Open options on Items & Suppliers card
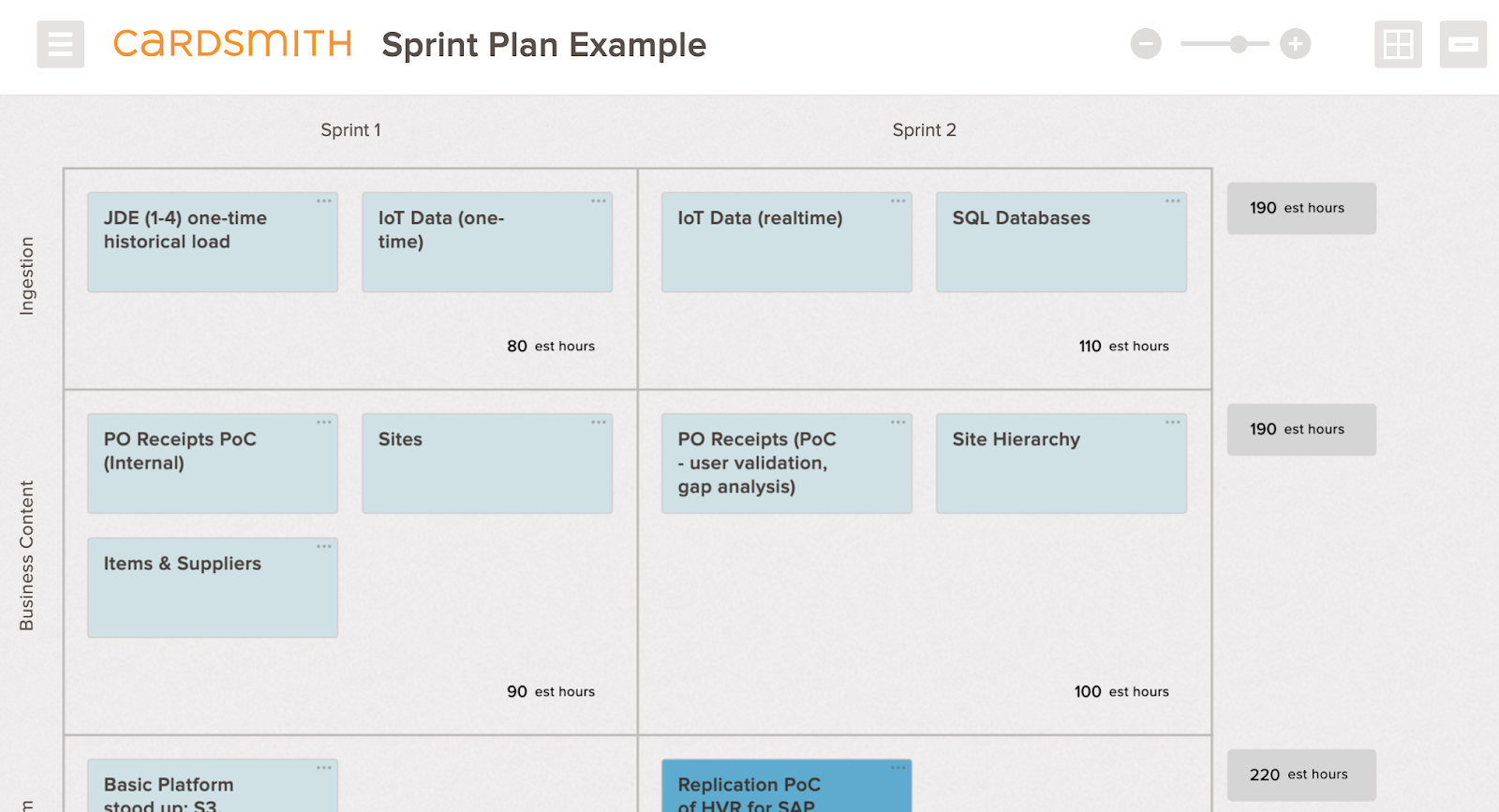Viewport: 1499px width, 812px height. click(x=324, y=547)
